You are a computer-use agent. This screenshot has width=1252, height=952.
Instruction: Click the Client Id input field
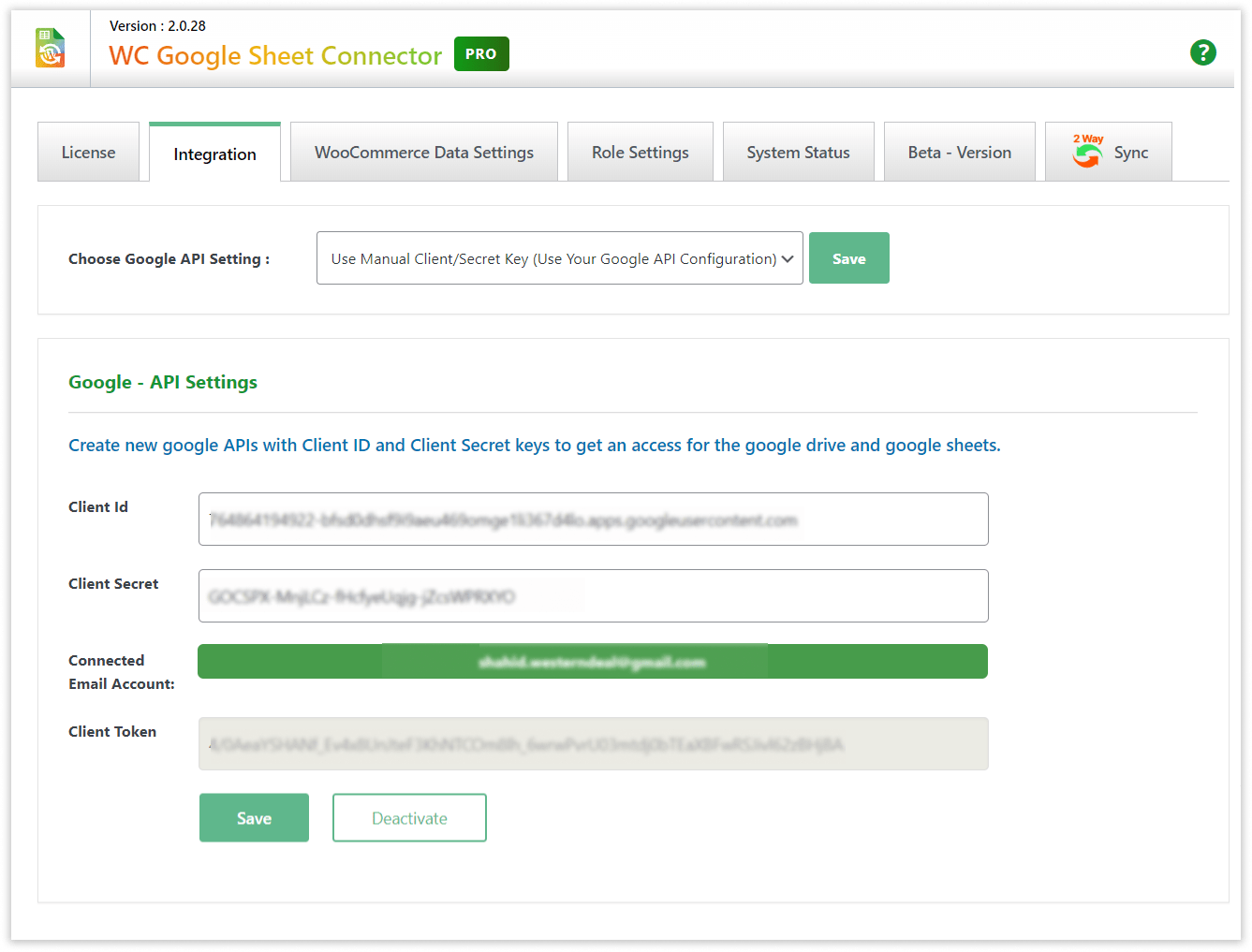pyautogui.click(x=594, y=519)
